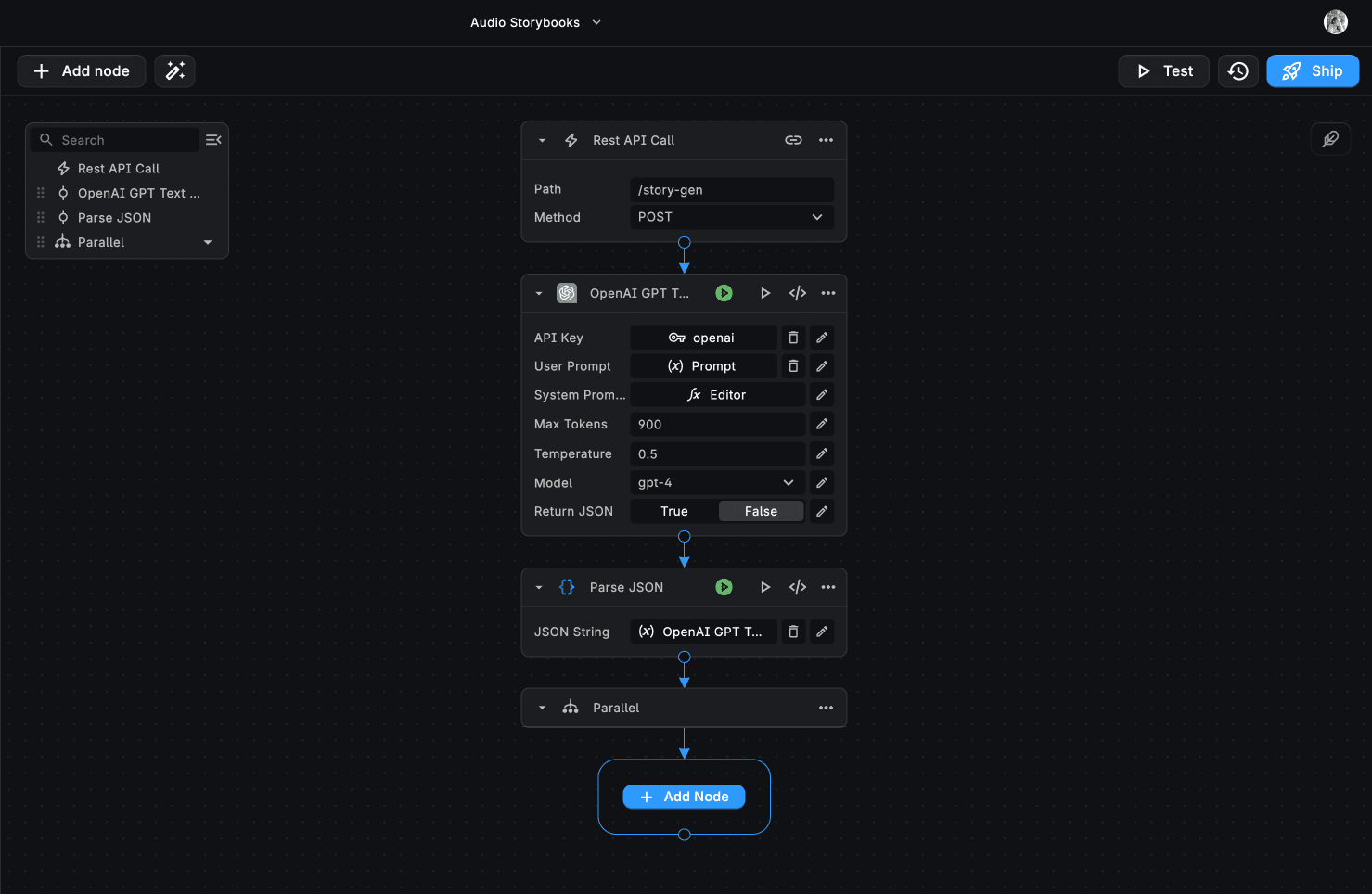Click the Ship button

point(1313,71)
